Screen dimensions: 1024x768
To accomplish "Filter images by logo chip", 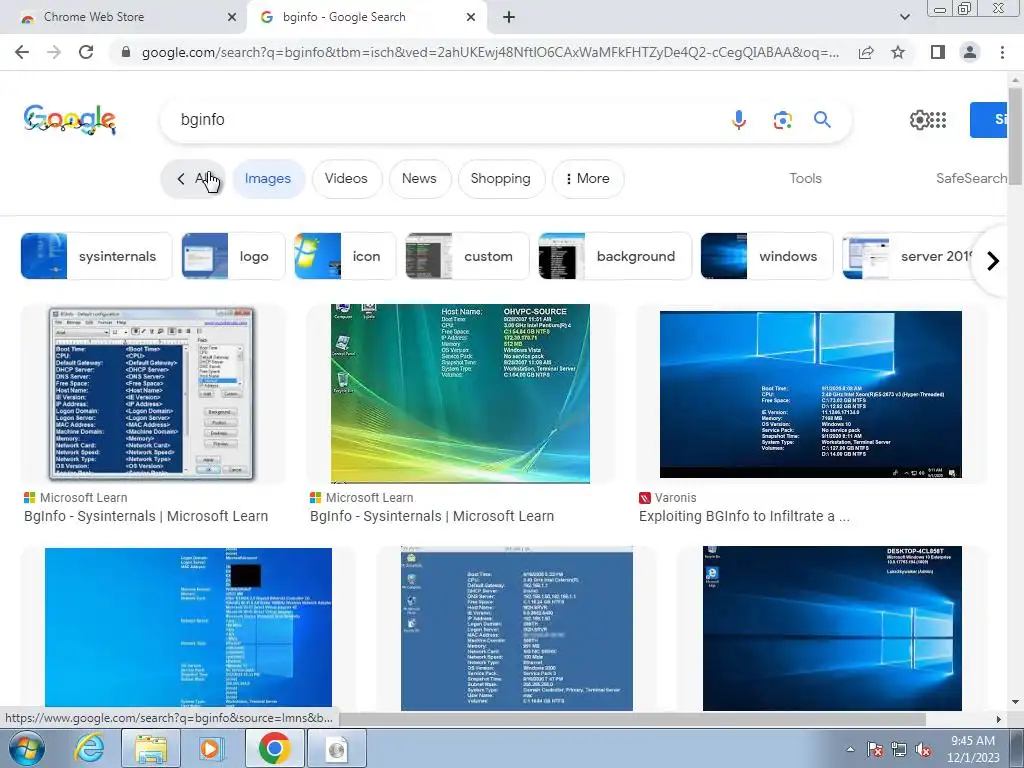I will [x=234, y=256].
